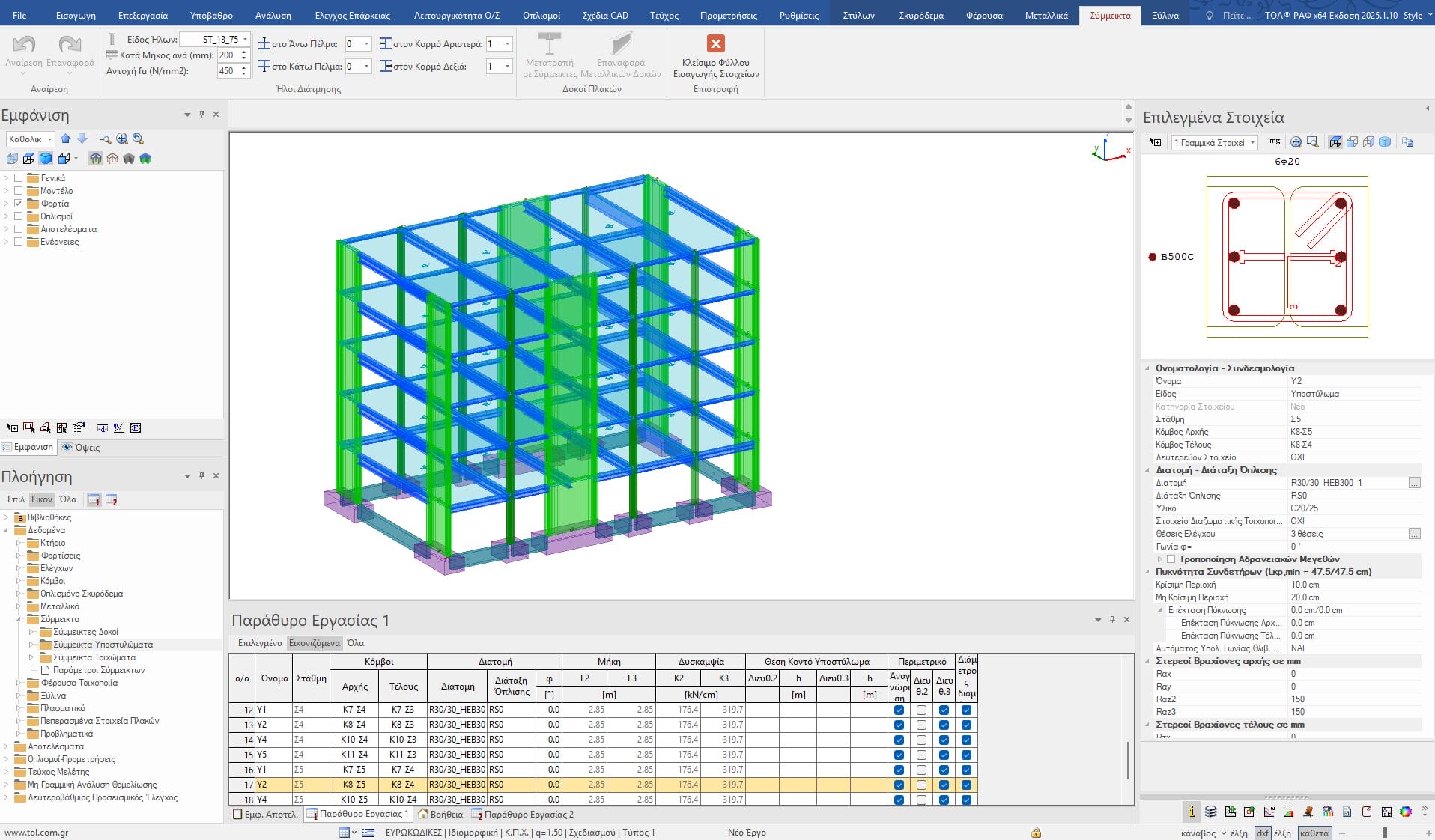This screenshot has height=840, width=1435.
Task: Open the Είδος Ήλων ST_13_75 dropdown
Action: coord(245,40)
